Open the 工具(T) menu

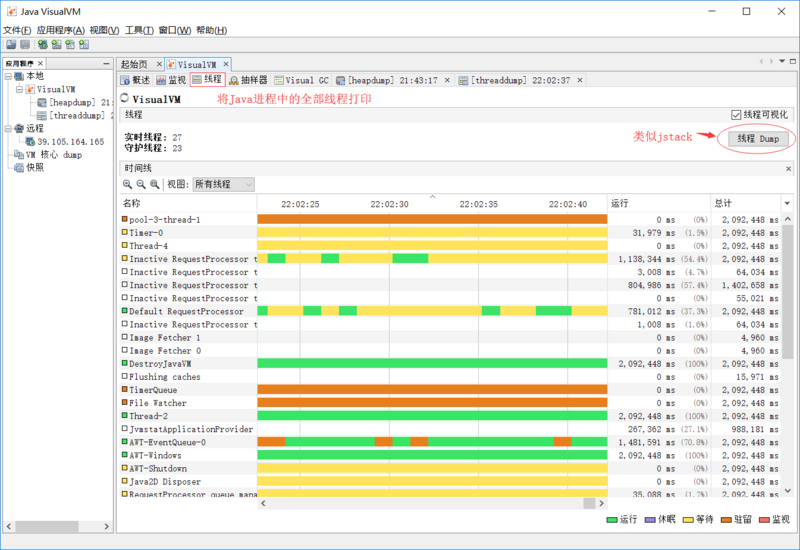tap(139, 30)
